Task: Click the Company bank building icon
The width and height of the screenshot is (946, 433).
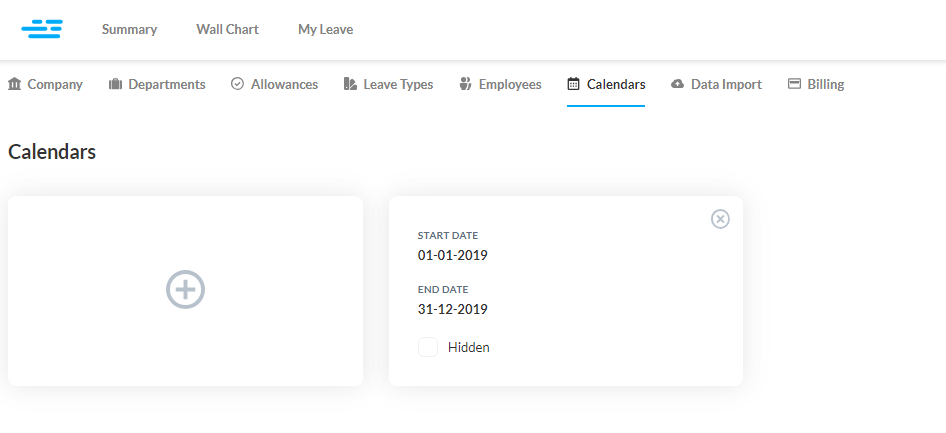Action: (14, 84)
